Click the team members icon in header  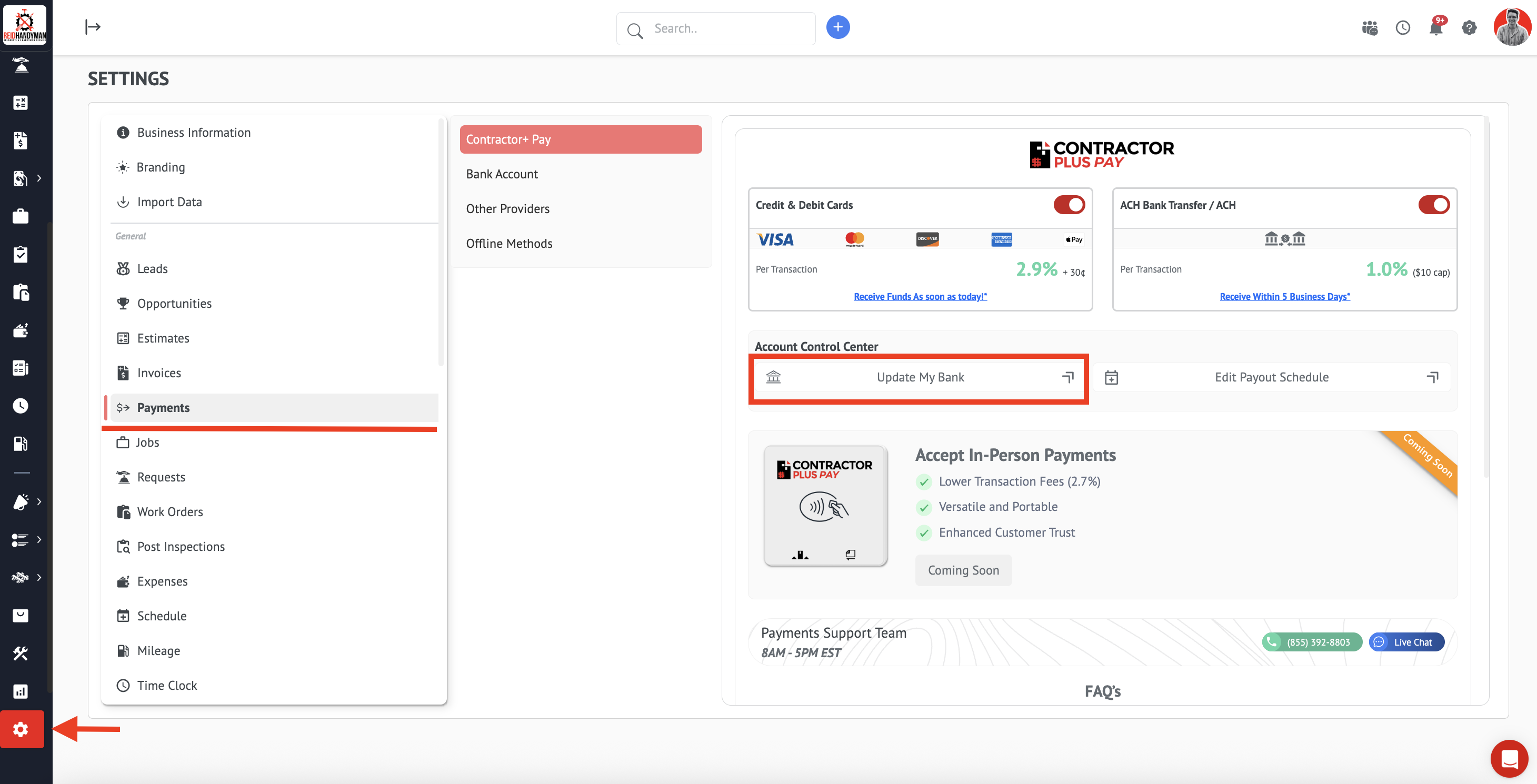point(1370,28)
